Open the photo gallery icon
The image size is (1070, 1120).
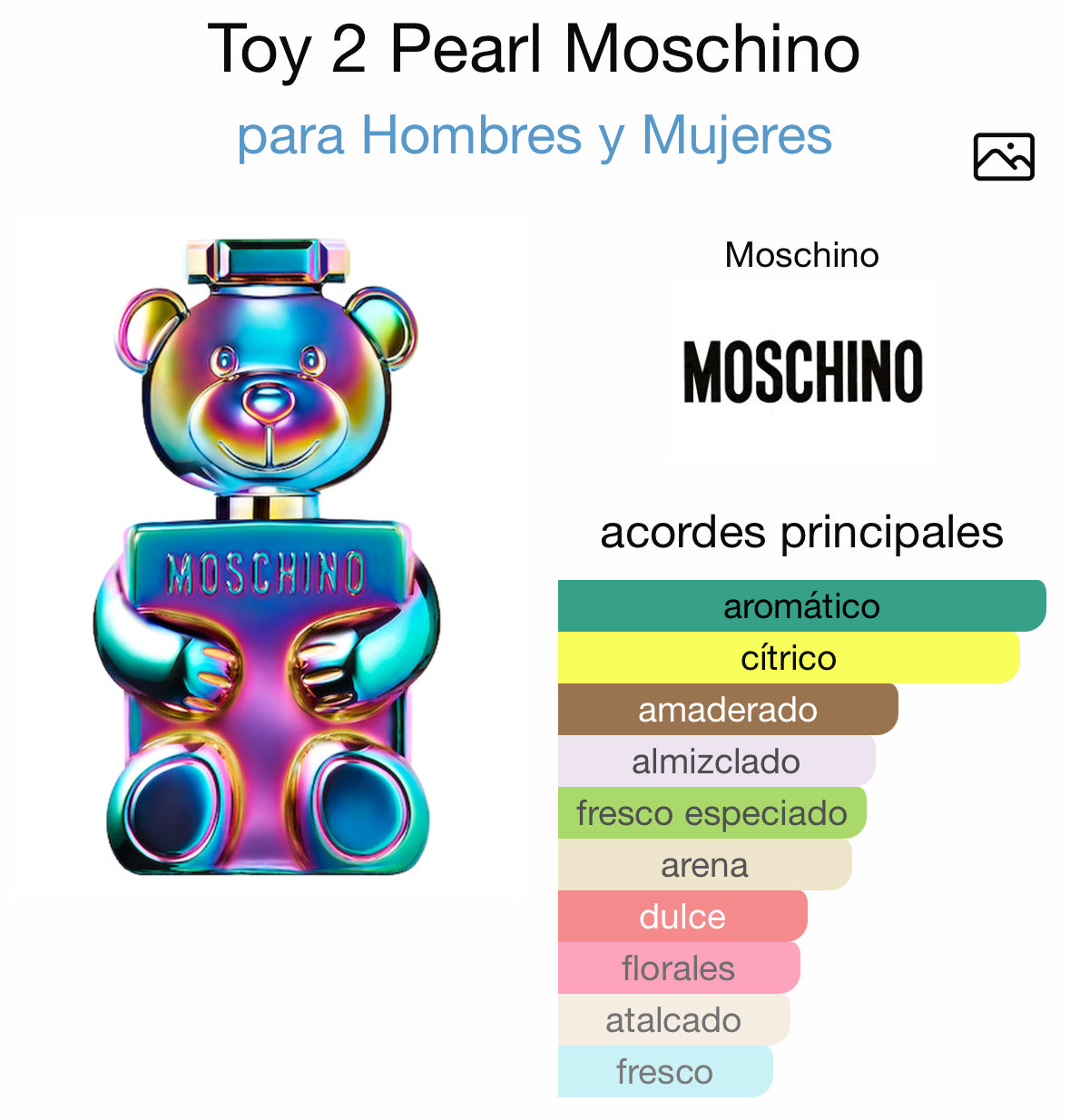(1003, 157)
